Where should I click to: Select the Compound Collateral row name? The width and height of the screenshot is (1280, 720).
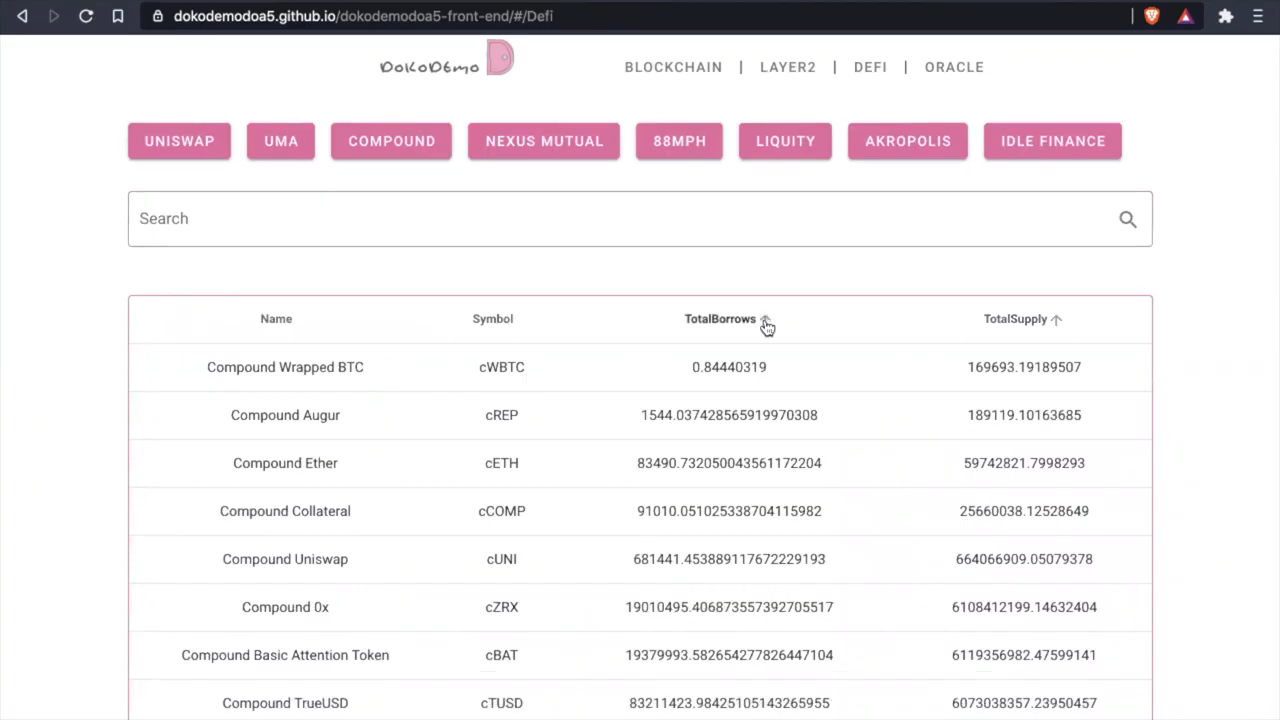[x=285, y=511]
